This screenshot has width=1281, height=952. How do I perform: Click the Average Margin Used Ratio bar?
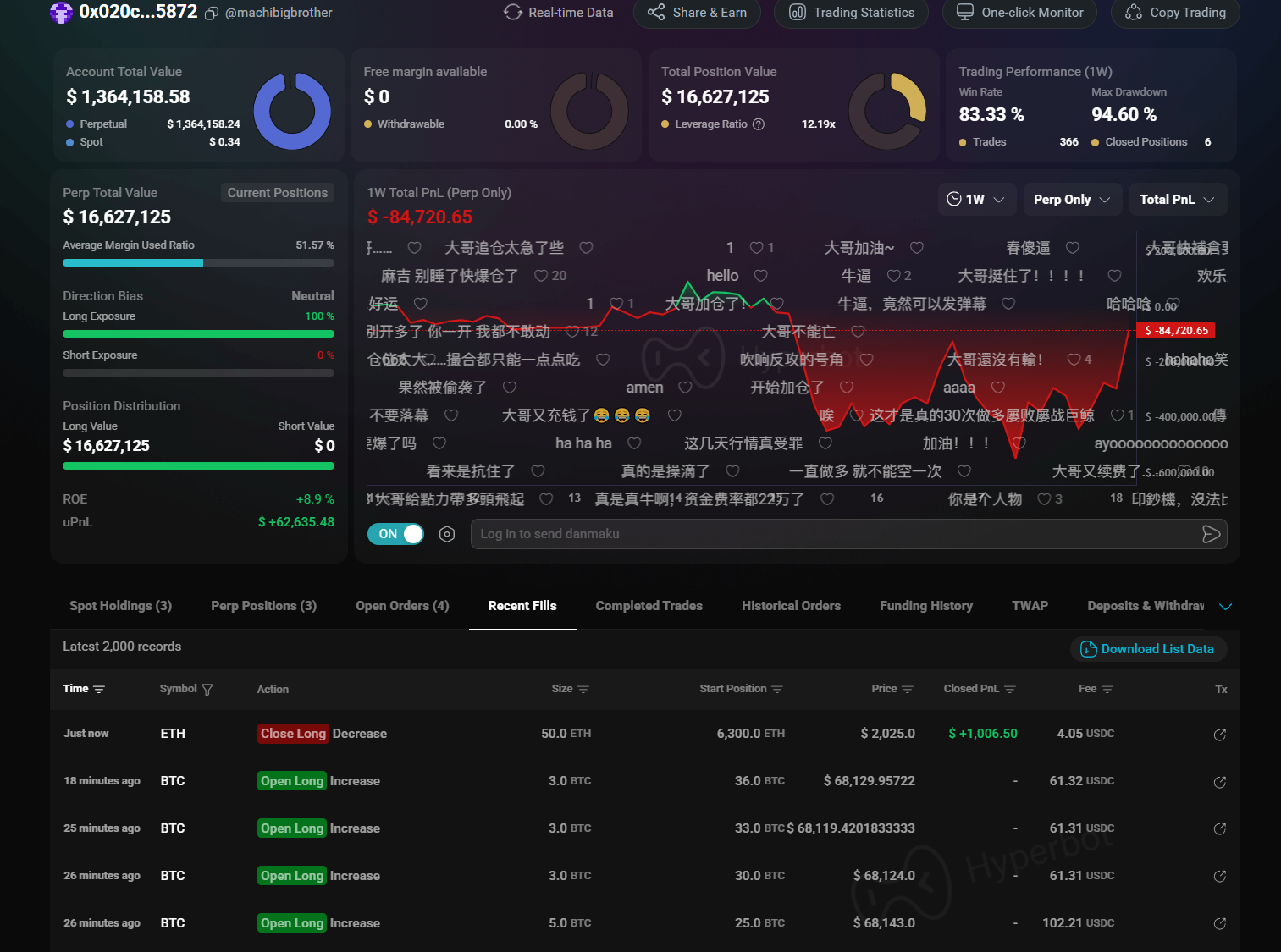point(198,263)
